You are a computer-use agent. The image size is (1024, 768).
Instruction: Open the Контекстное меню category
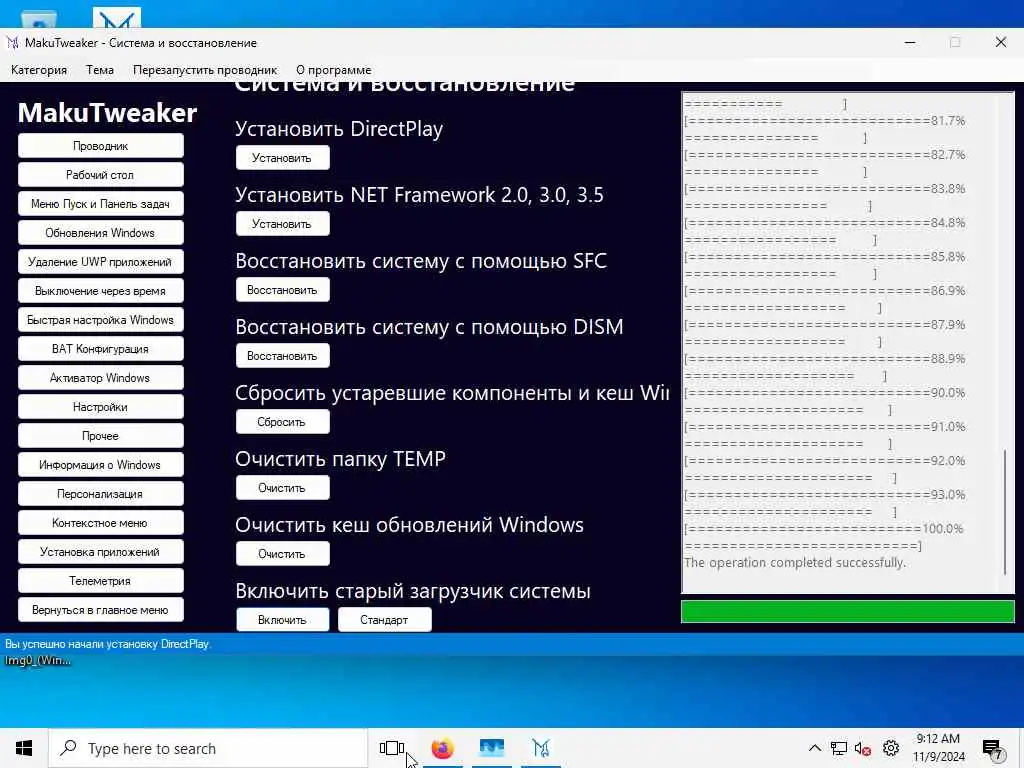pos(101,523)
